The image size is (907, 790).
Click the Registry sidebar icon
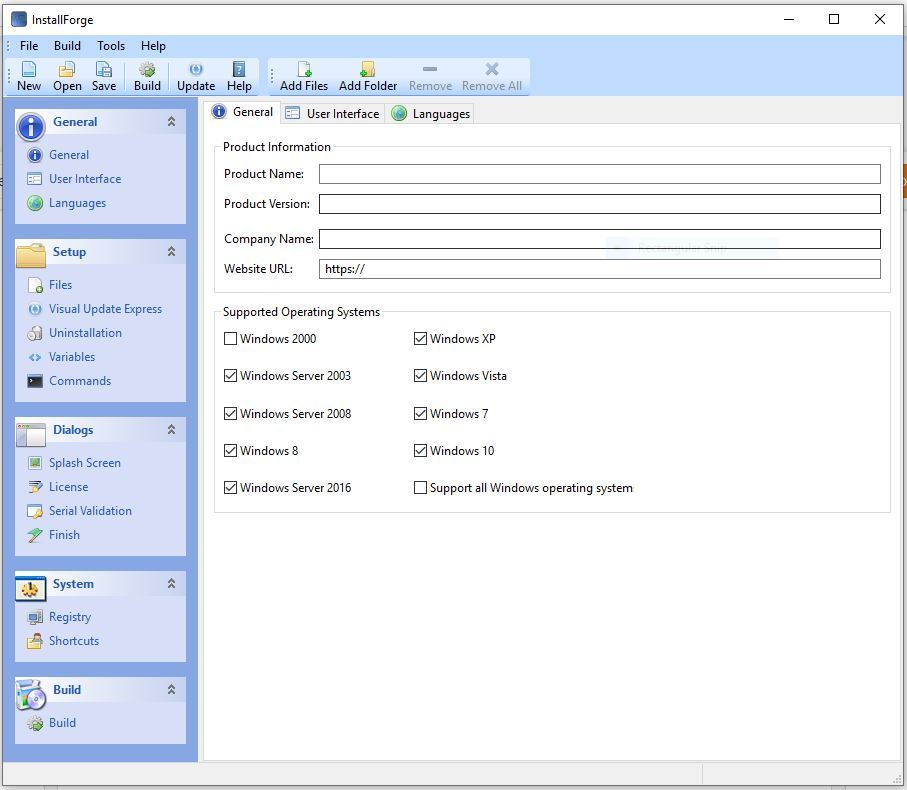tap(35, 617)
